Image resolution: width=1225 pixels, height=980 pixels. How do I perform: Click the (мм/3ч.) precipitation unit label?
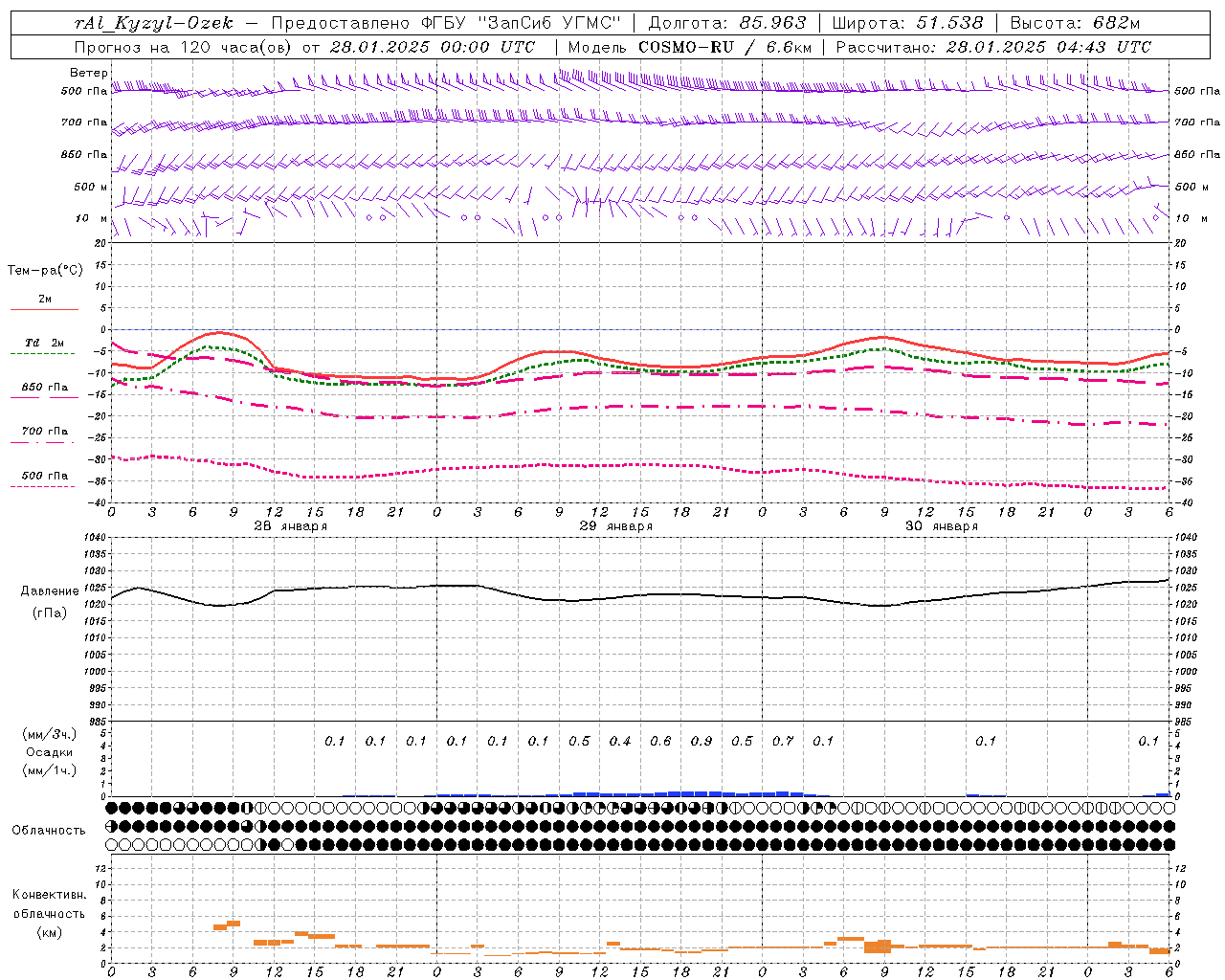[x=50, y=734]
